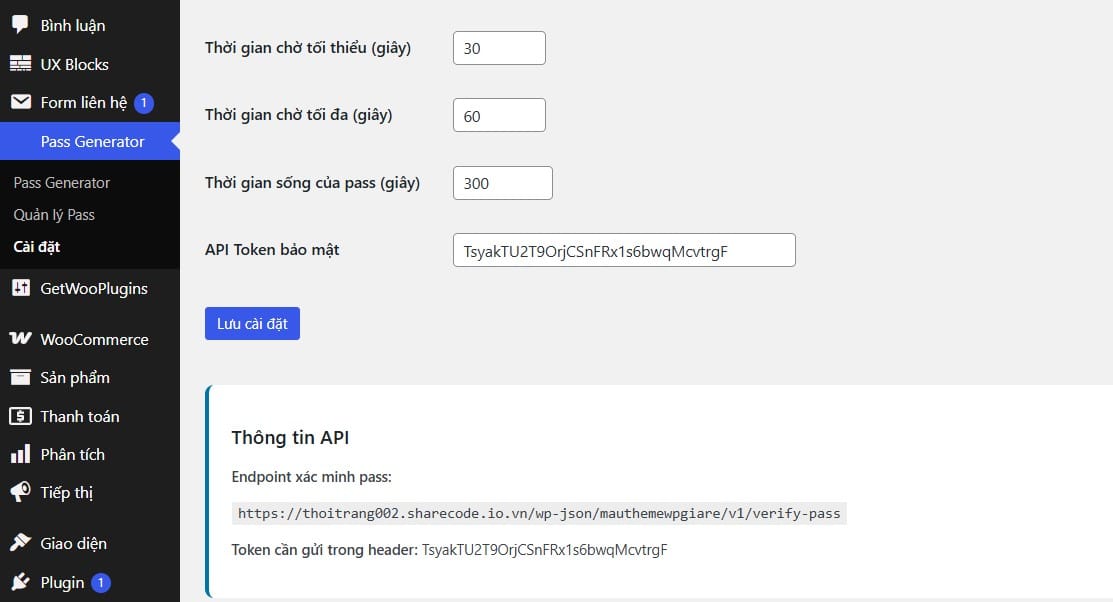Click the Giao diện paintbrush icon

(20, 544)
